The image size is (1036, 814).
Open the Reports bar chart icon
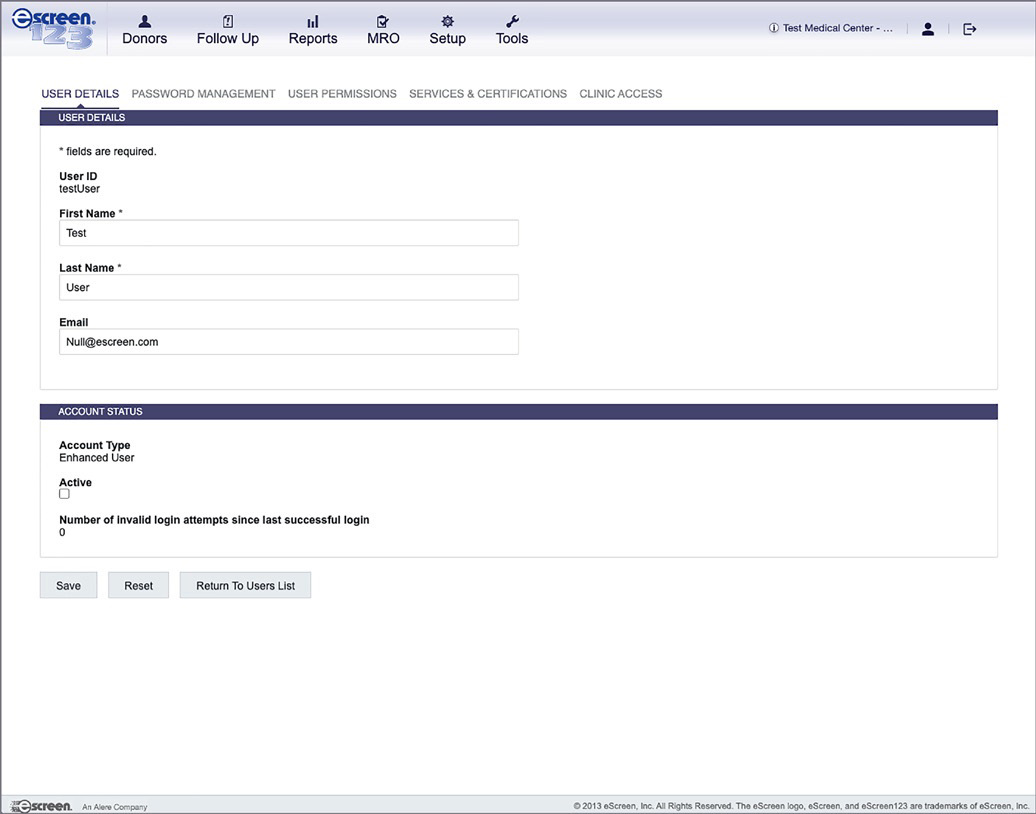[x=313, y=21]
